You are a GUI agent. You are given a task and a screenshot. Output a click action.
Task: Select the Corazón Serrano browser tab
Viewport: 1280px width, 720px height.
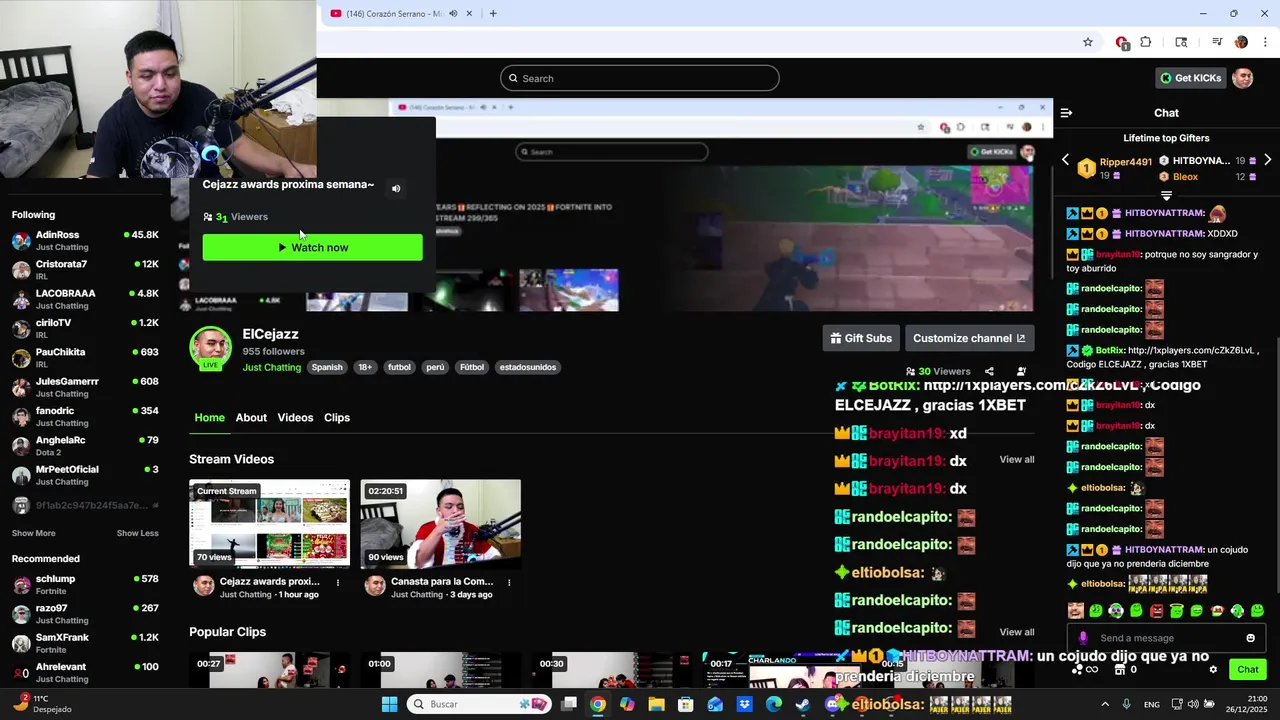click(401, 13)
